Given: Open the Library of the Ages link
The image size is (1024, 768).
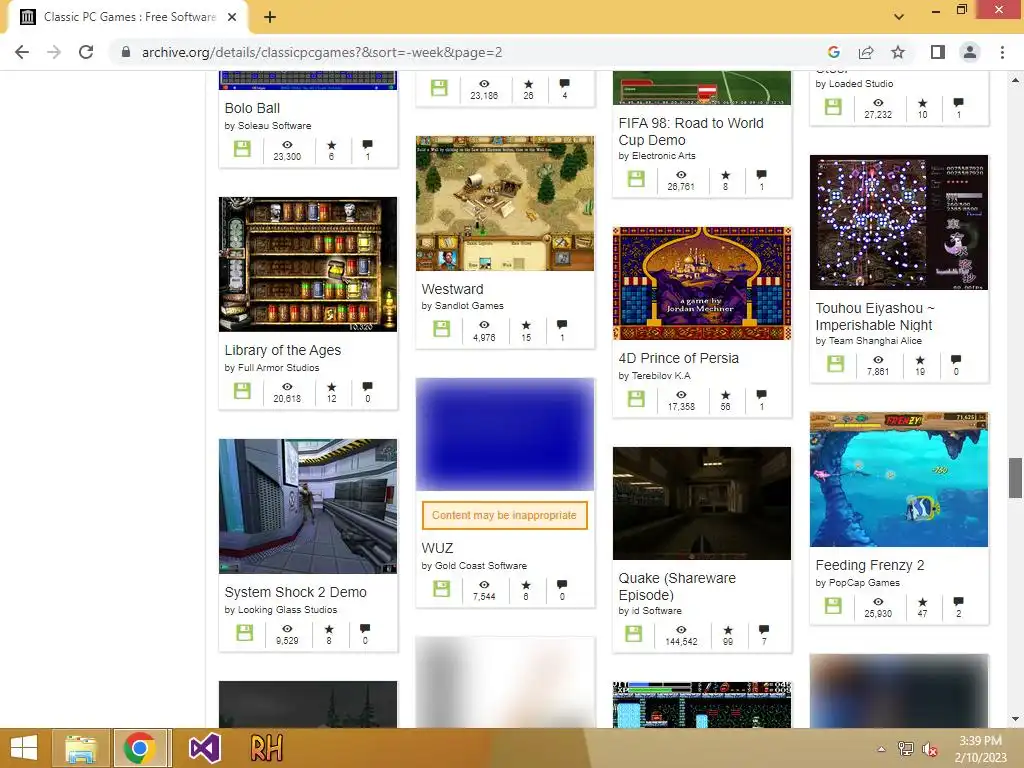Looking at the screenshot, I should 283,350.
